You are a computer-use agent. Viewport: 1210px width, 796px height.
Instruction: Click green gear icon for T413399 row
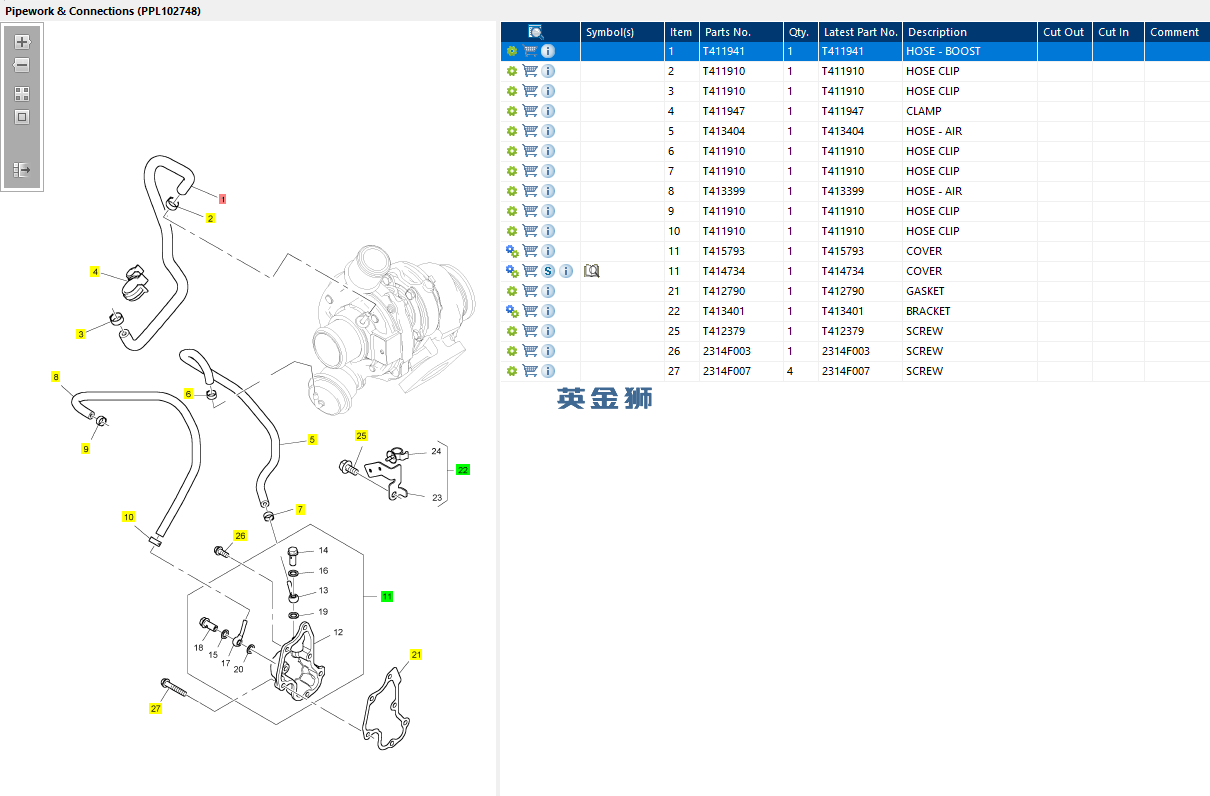[512, 191]
